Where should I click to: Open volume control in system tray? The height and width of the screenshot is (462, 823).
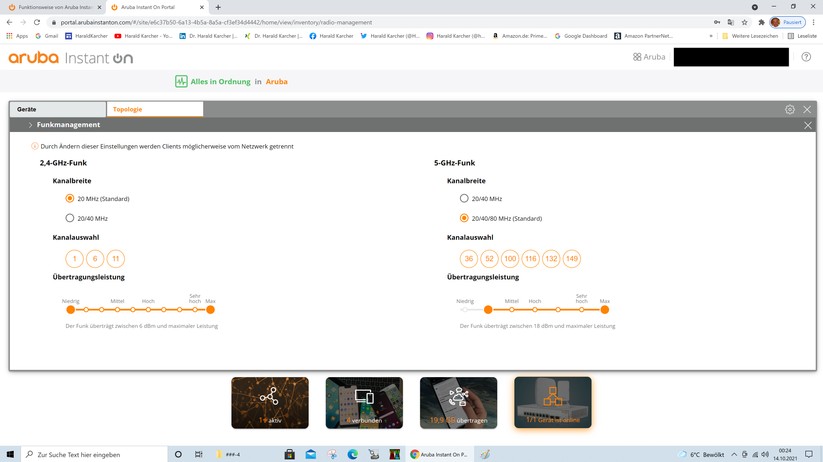(x=765, y=454)
